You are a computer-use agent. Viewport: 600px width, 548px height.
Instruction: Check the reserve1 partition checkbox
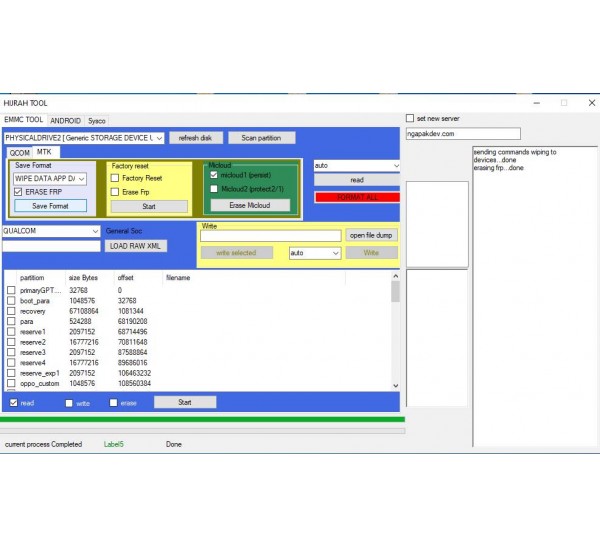(x=11, y=332)
